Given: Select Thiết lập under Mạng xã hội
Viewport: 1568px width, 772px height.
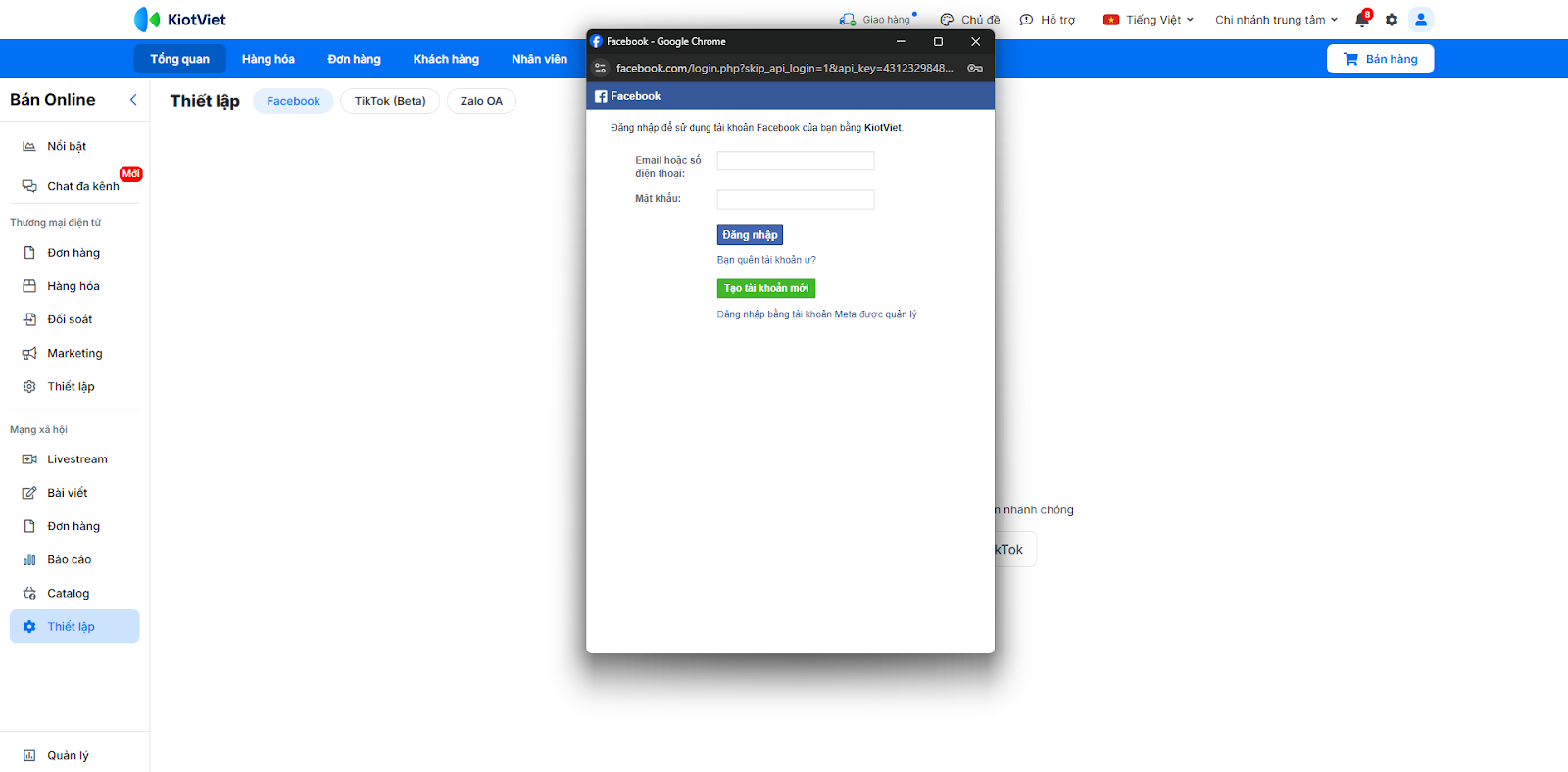Looking at the screenshot, I should 74,626.
